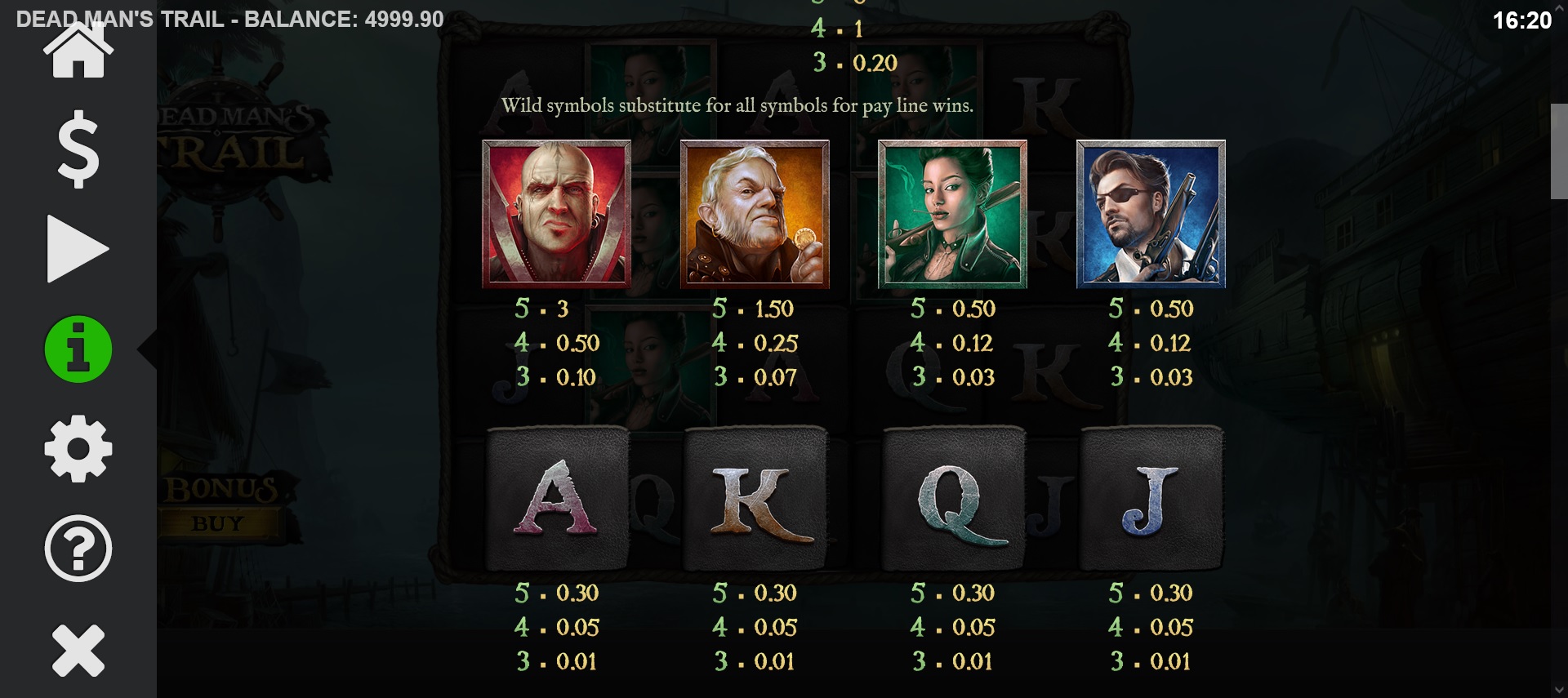Select the eyepatch gunman symbol
Screen dimensions: 1568x698
(1151, 214)
